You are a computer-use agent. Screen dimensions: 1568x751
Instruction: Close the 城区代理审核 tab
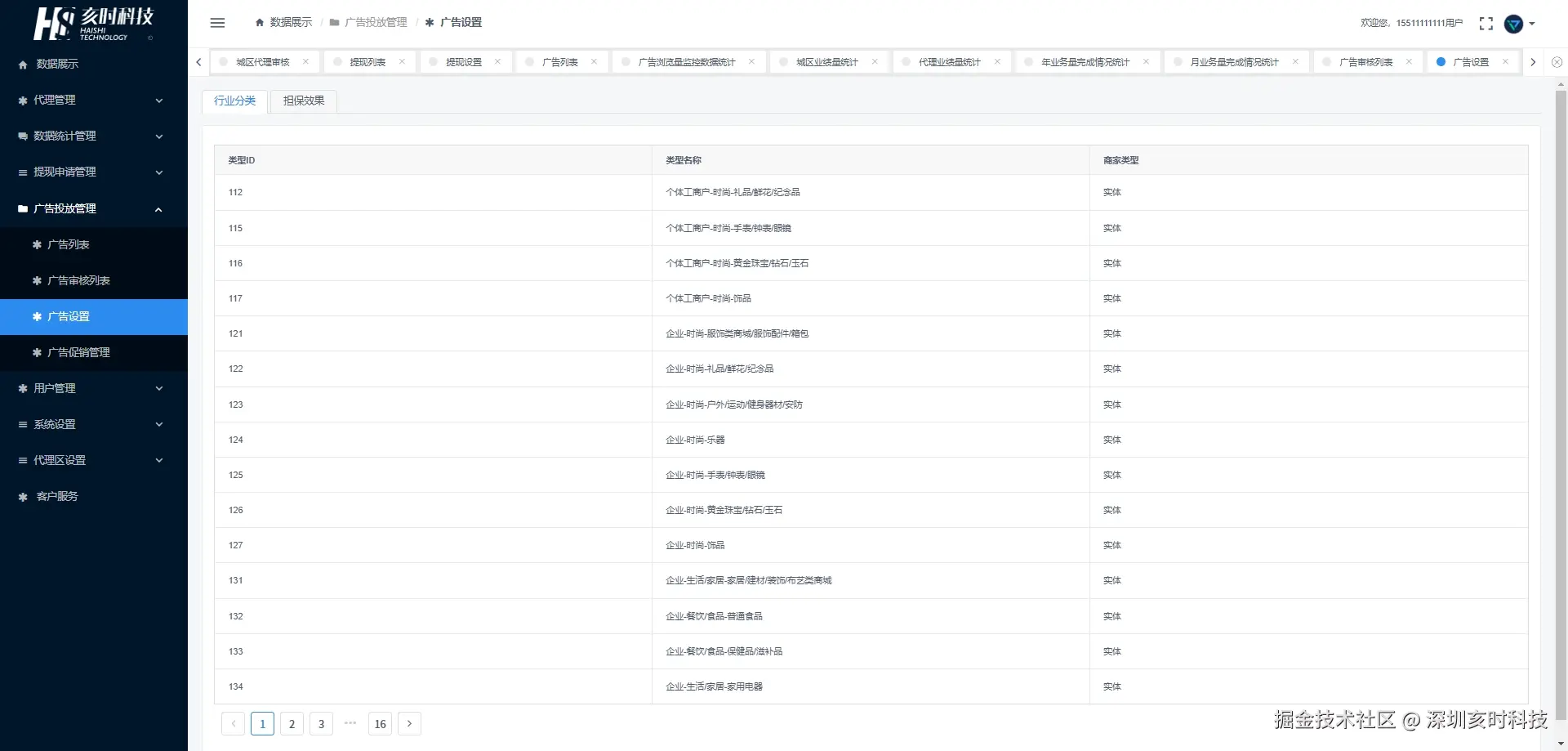click(x=306, y=62)
